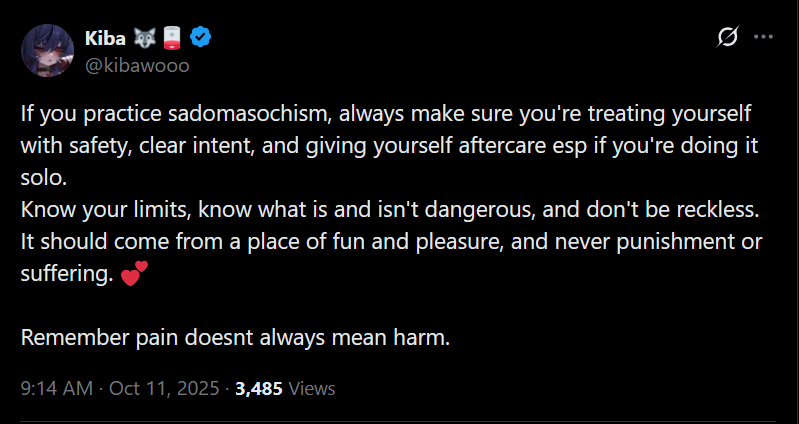Open Kiba's profile avatar picture
799x424 pixels.
[47, 50]
